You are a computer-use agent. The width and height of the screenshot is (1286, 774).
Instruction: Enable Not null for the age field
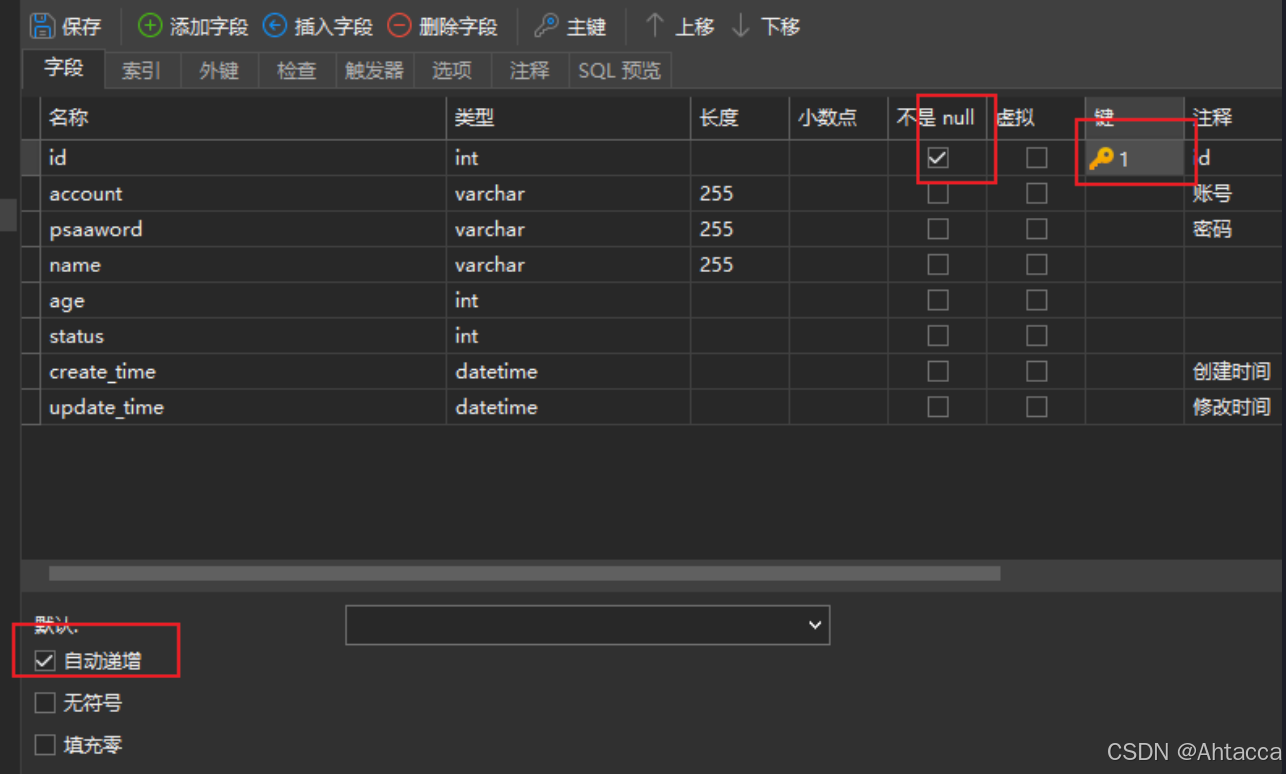938,300
